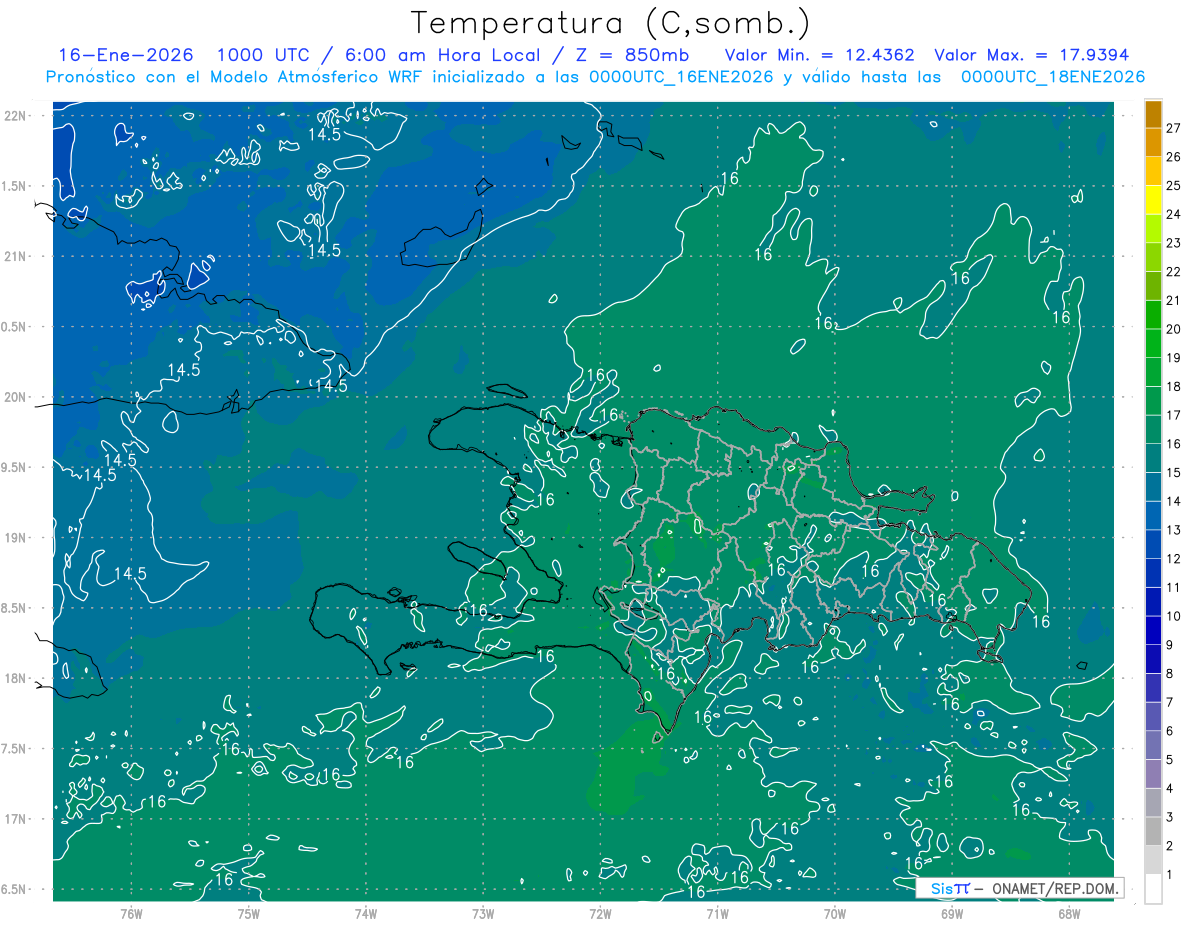Click the '70W' longitude axis label
Image resolution: width=1200 pixels, height=927 pixels.
[x=835, y=912]
